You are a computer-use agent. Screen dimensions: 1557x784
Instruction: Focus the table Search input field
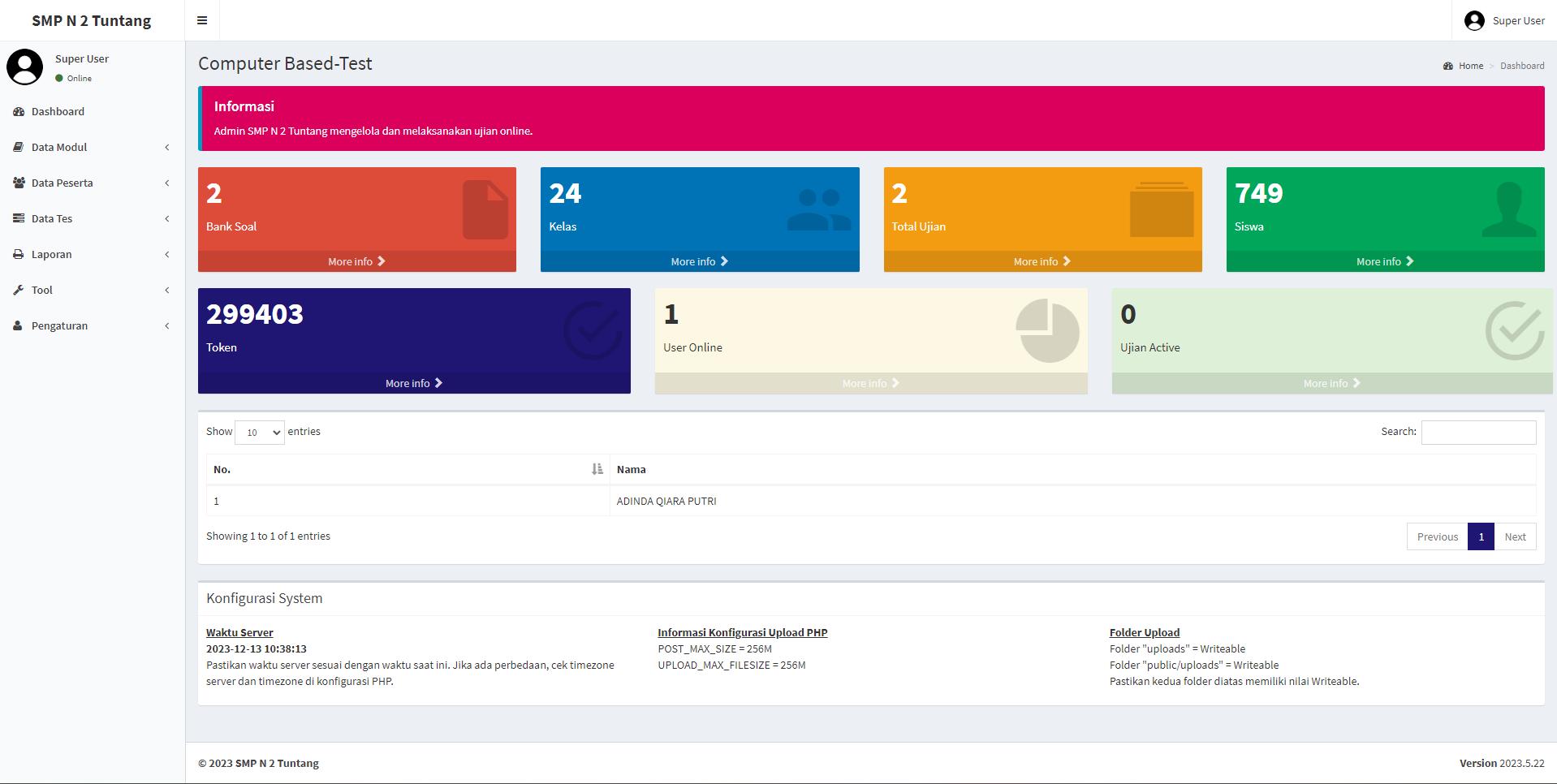tap(1478, 432)
